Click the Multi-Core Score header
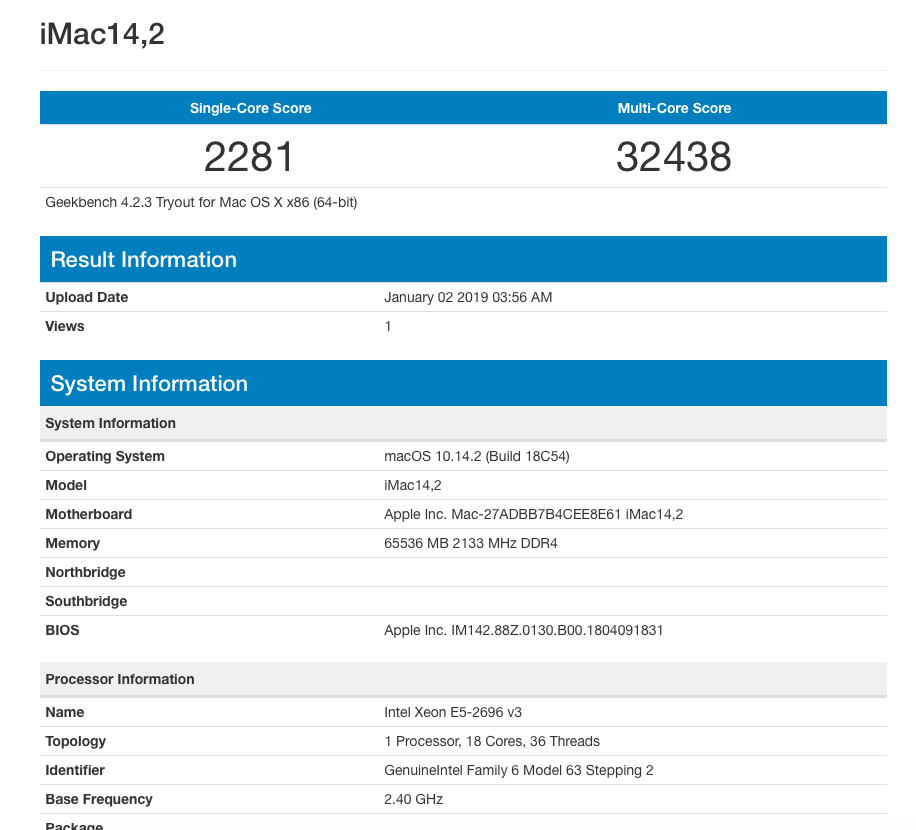916x830 pixels. tap(674, 108)
